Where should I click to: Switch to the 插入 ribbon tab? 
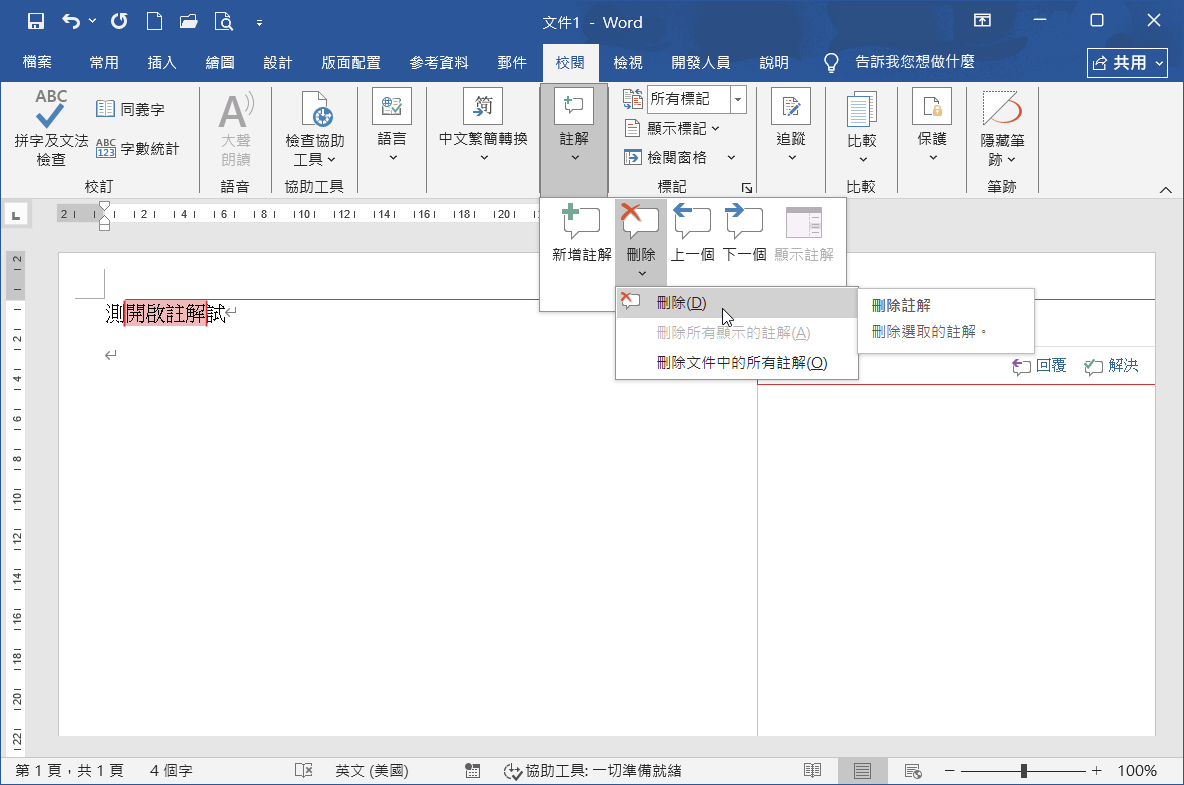[162, 61]
